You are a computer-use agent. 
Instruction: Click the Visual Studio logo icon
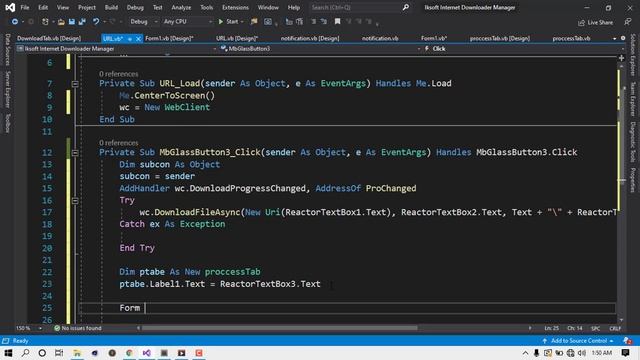pos(10,7)
